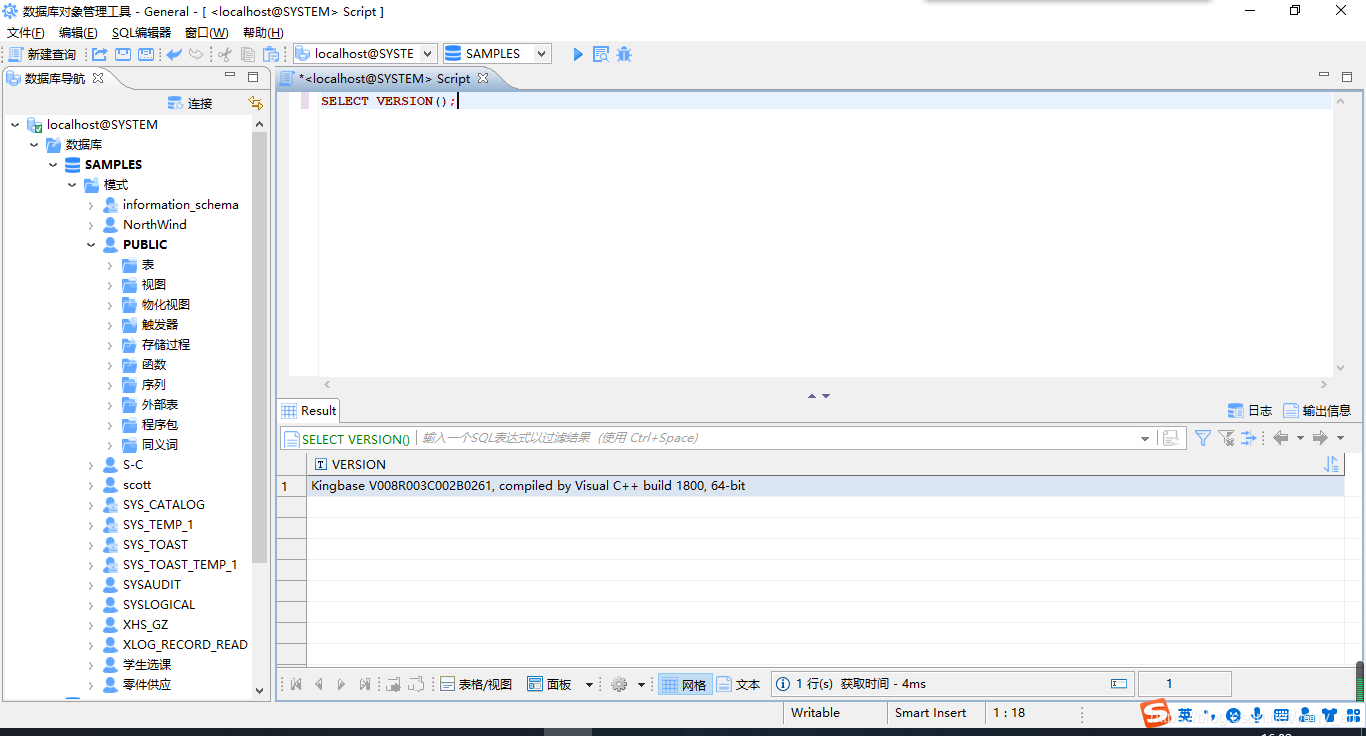This screenshot has height=736, width=1366.
Task: Click the save-as disk icon
Action: click(x=146, y=54)
